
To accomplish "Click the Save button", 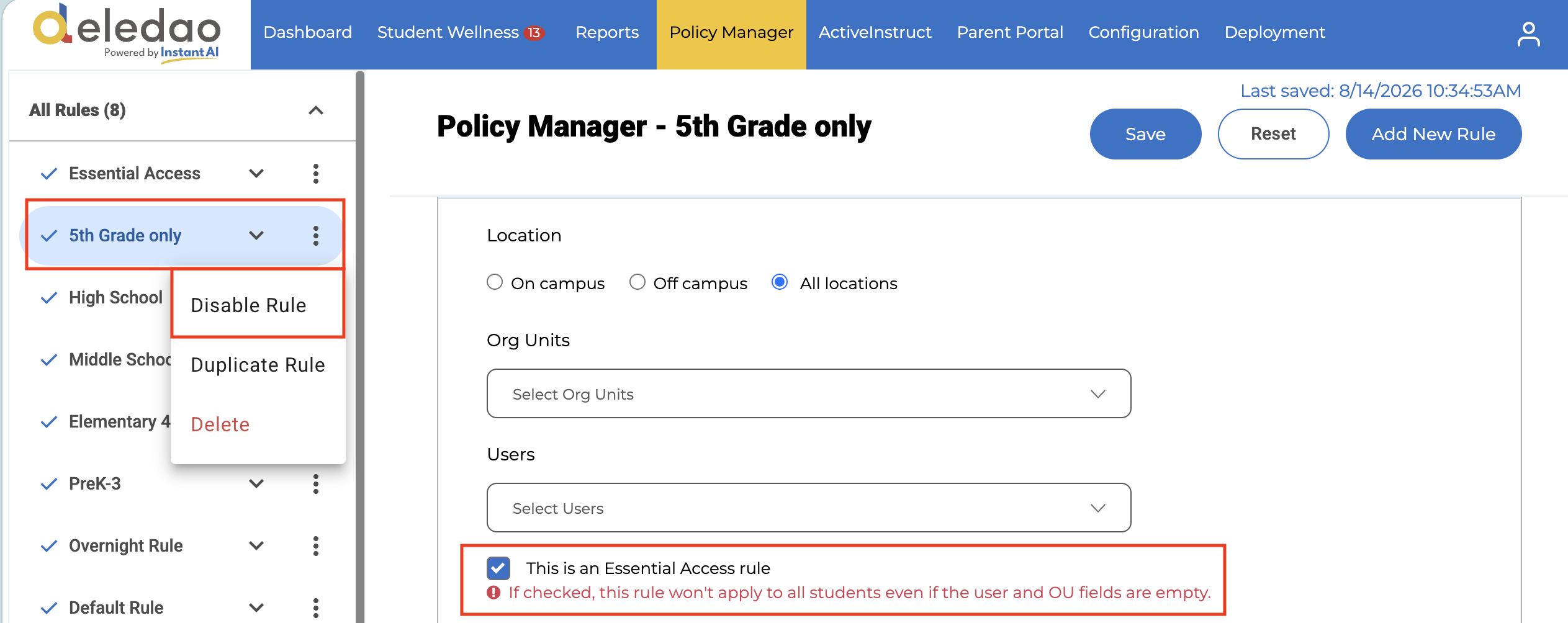I will (1146, 134).
